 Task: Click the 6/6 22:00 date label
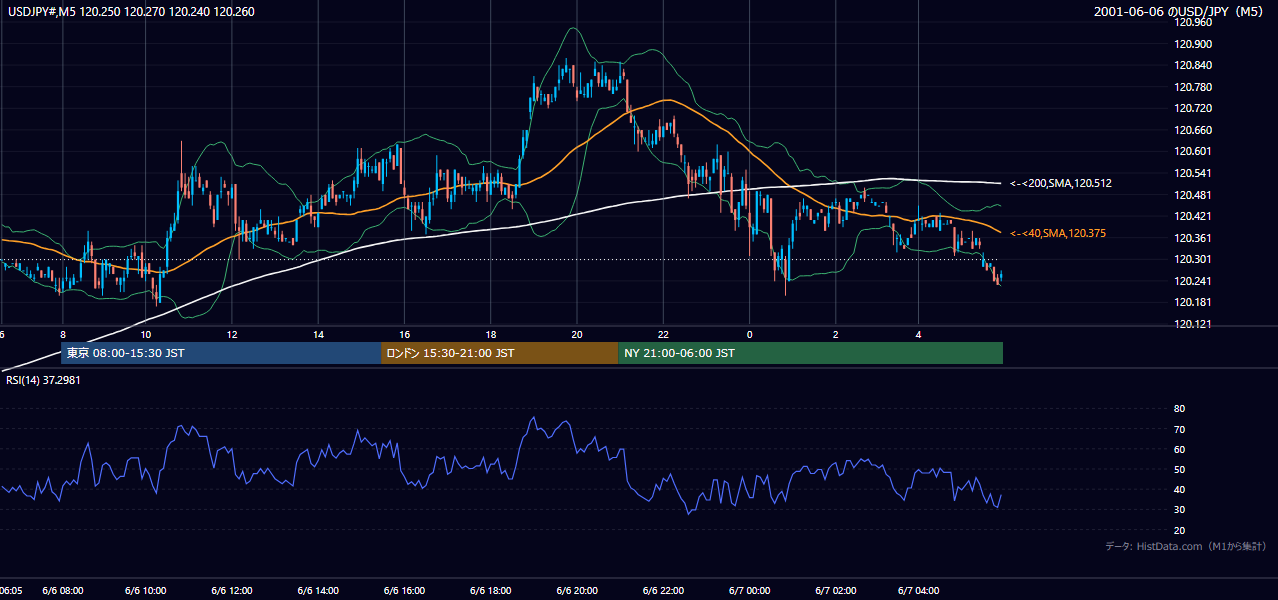click(663, 591)
